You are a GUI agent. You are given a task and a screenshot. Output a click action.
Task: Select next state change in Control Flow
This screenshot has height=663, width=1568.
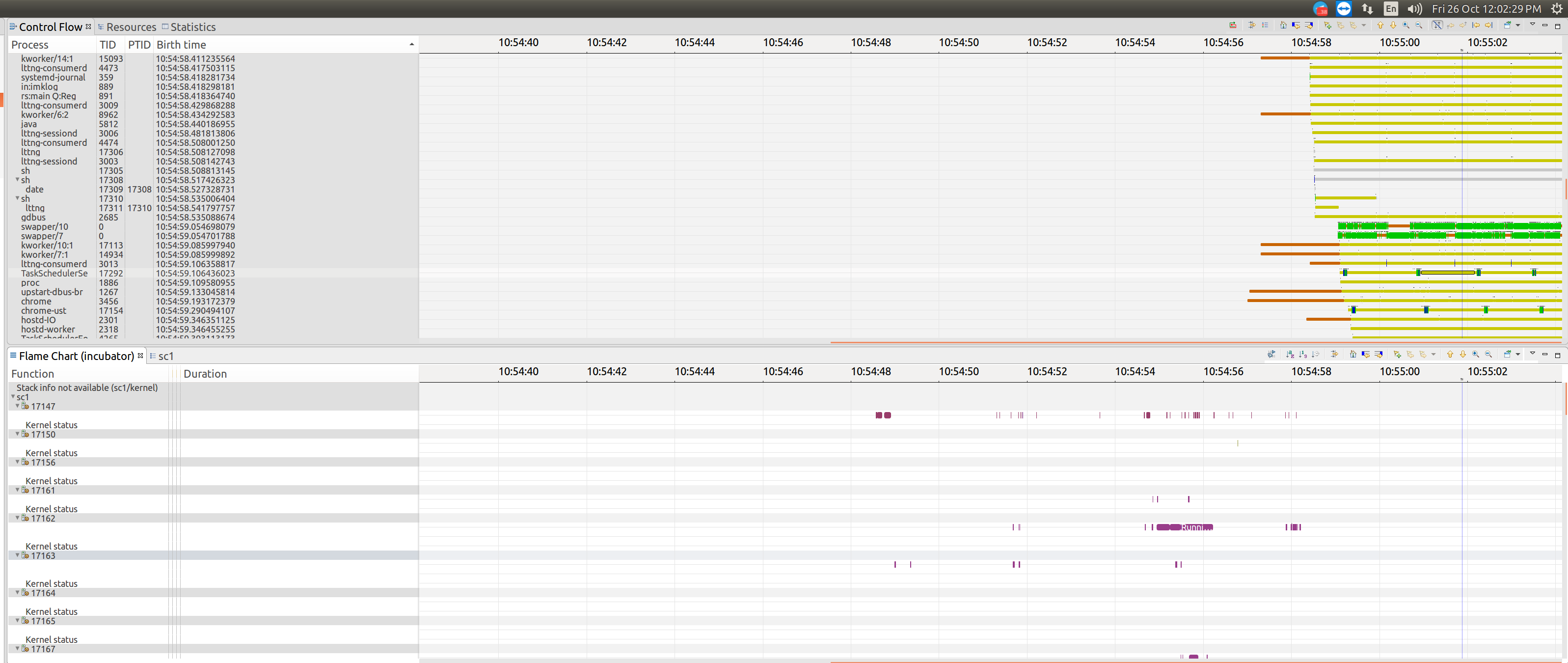[x=1309, y=25]
